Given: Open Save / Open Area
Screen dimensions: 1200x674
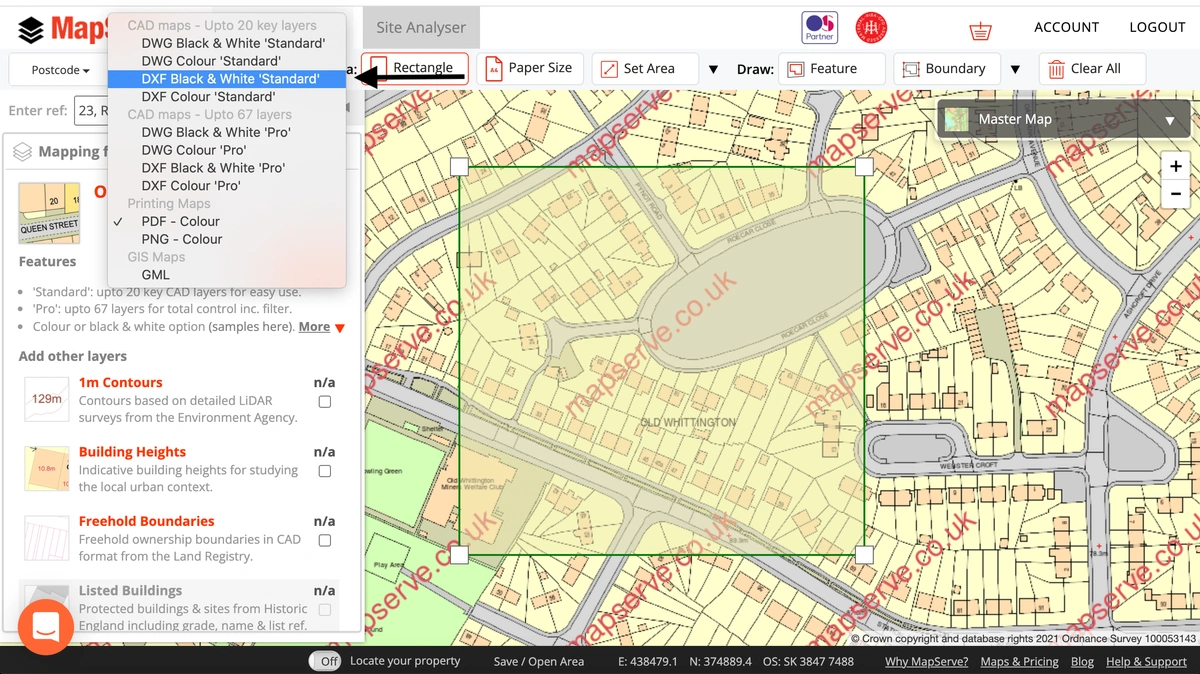Looking at the screenshot, I should (538, 661).
